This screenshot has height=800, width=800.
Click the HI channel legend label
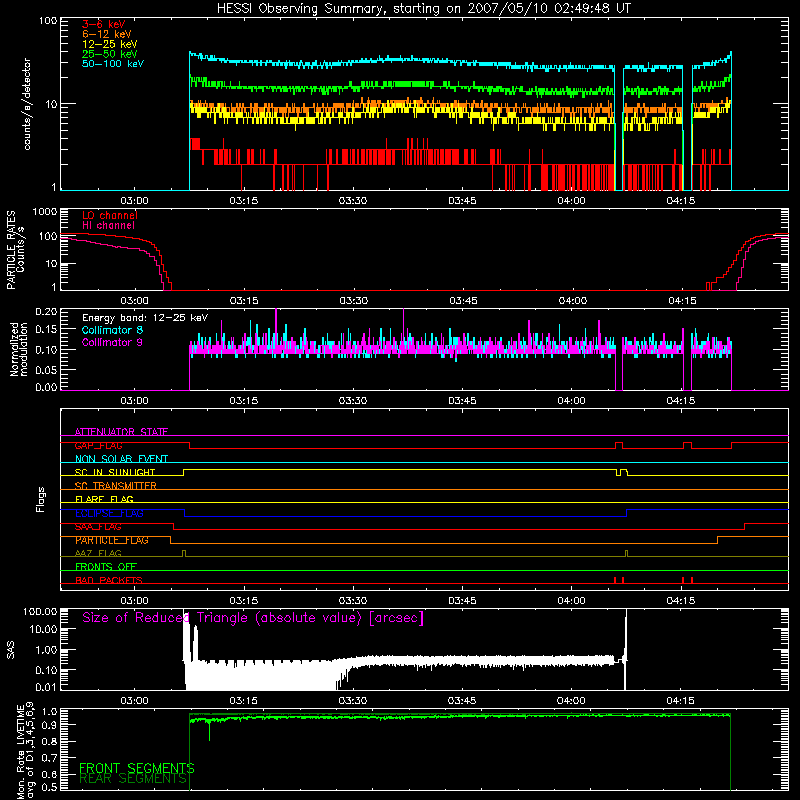tap(108, 226)
